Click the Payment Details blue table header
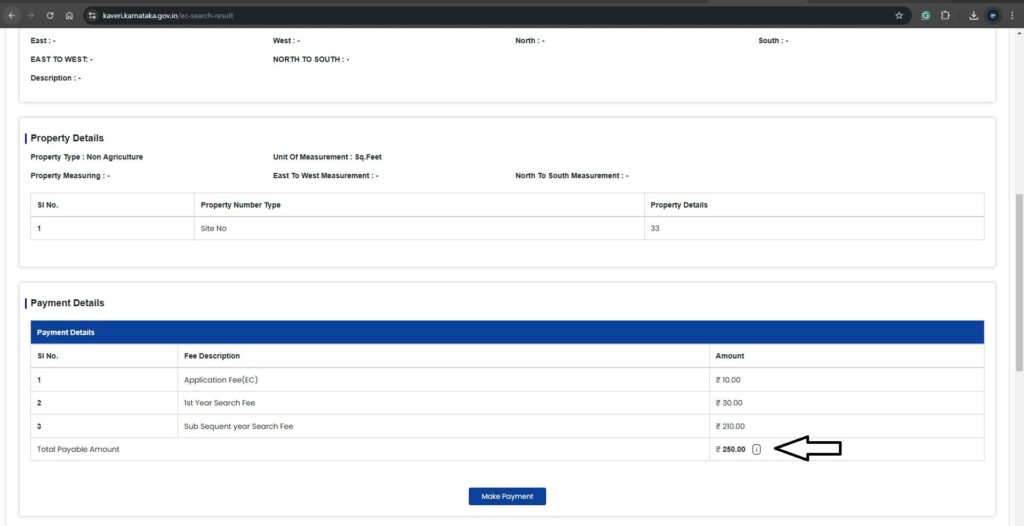This screenshot has width=1024, height=526. pyautogui.click(x=507, y=332)
